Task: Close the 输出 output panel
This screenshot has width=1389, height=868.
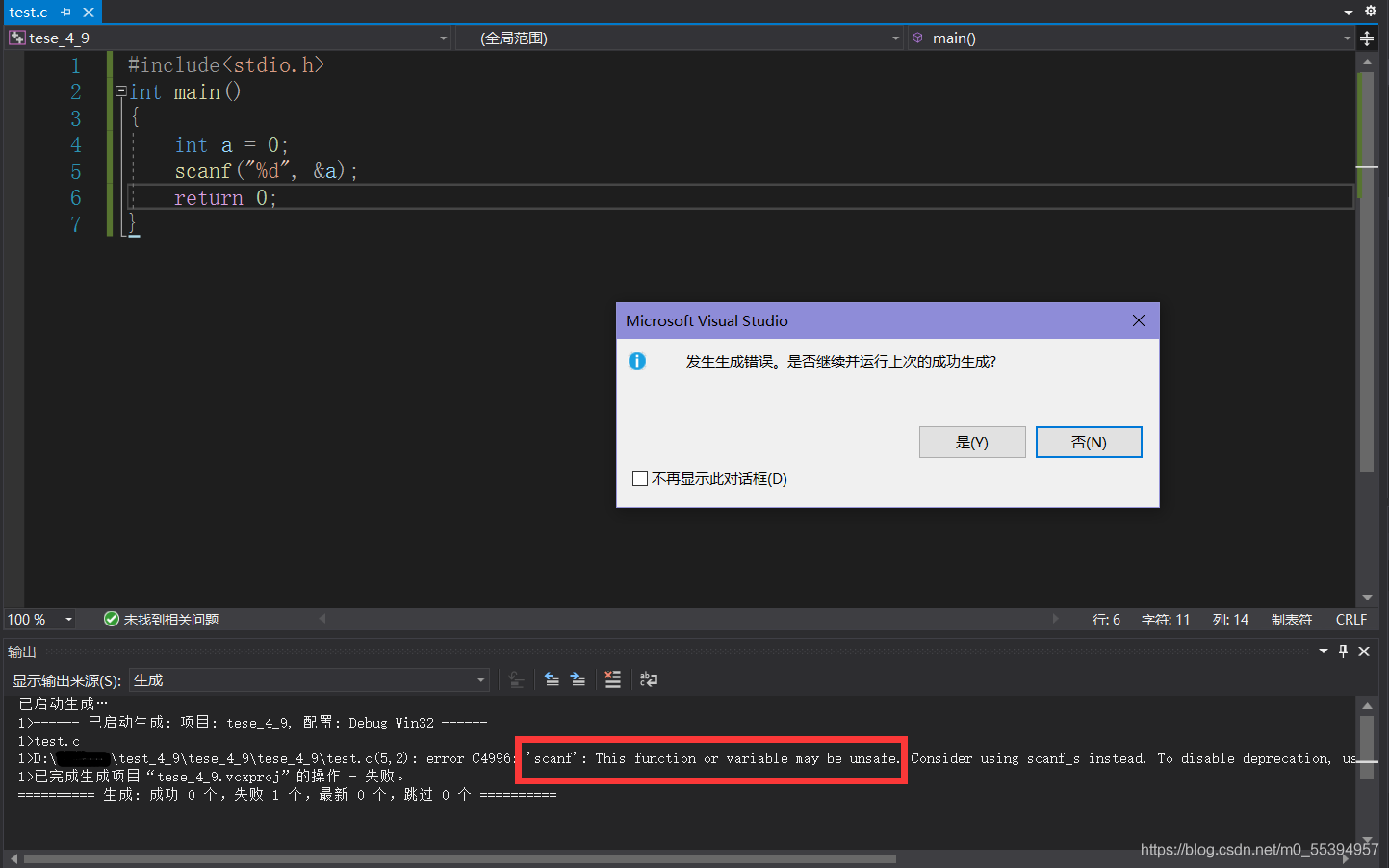Action: tap(1364, 651)
